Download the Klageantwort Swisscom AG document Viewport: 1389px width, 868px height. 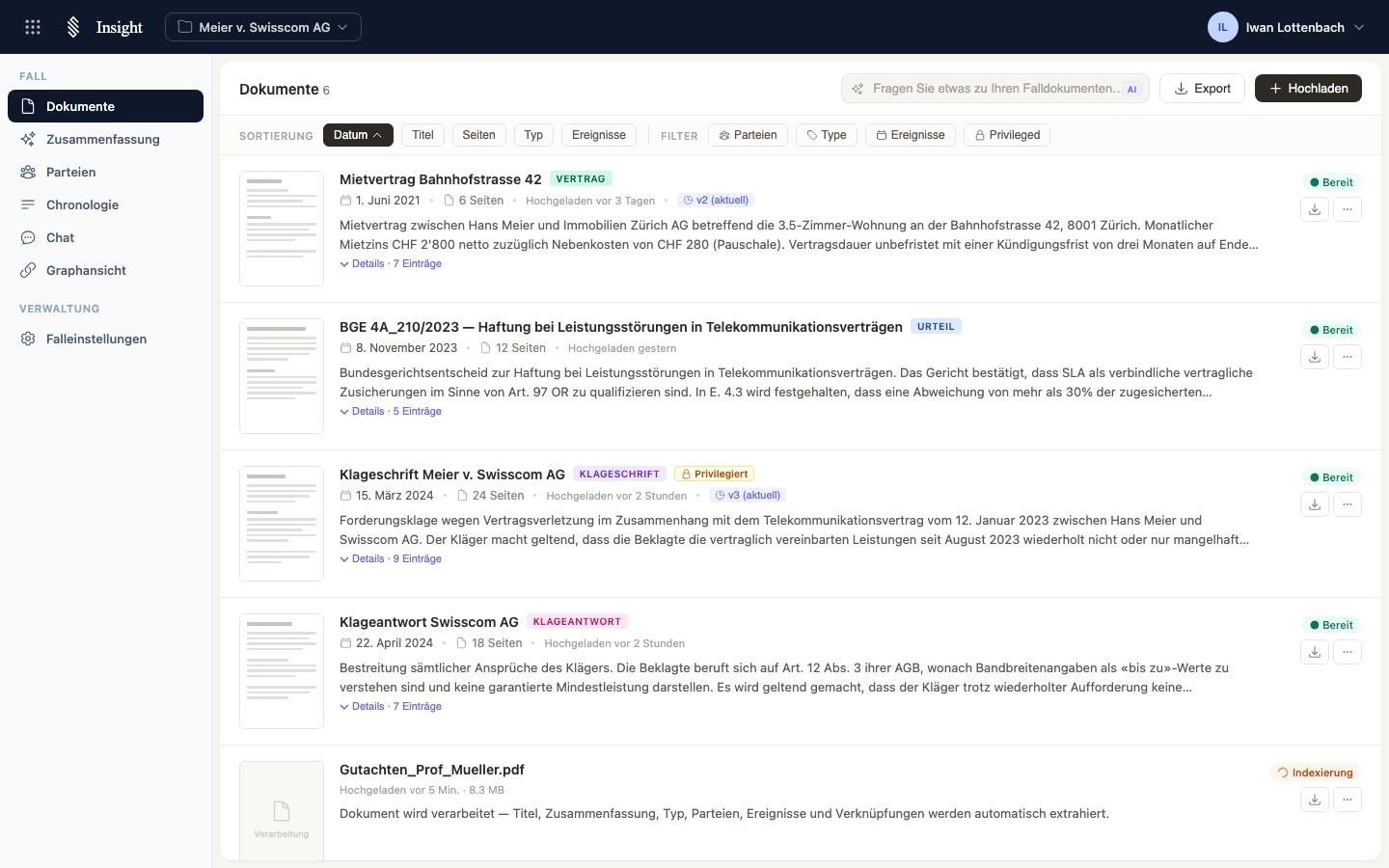(1315, 652)
